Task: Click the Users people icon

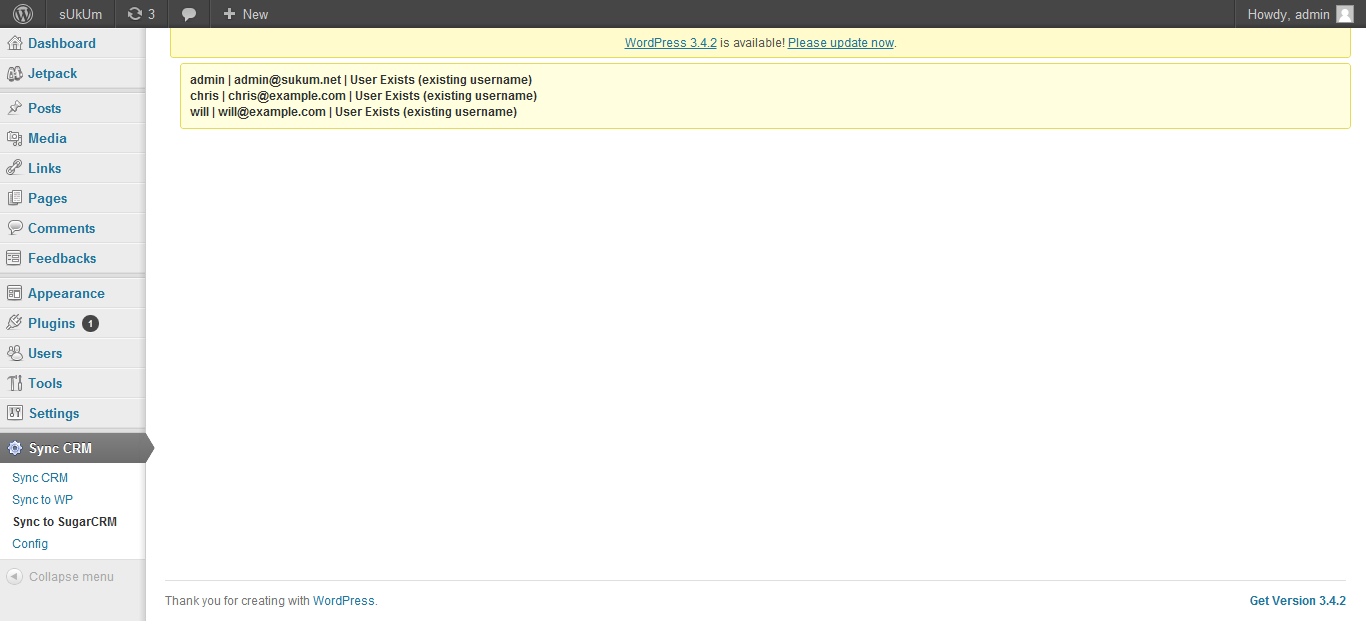Action: 14,353
